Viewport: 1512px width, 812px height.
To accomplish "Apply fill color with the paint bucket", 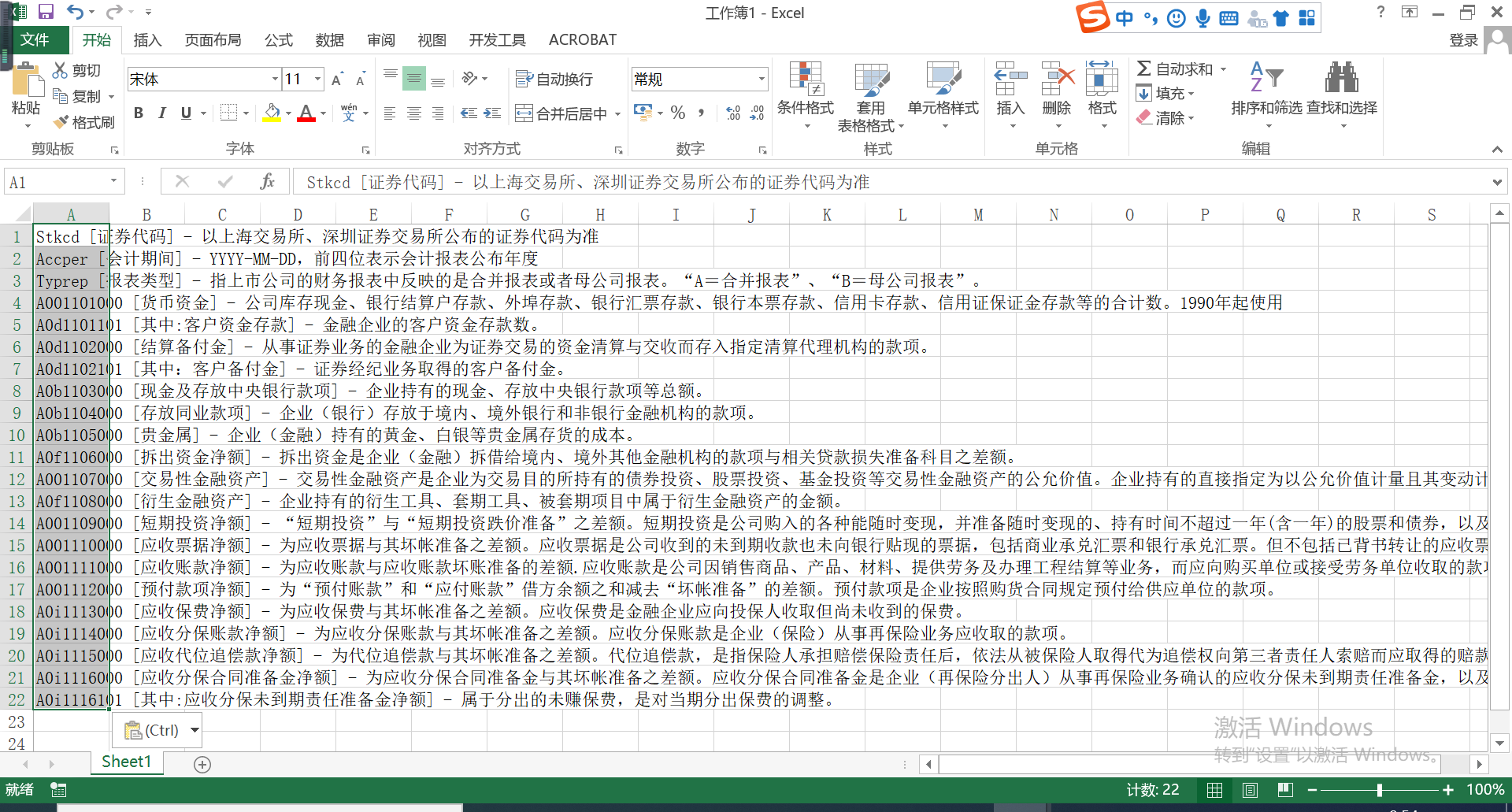I will coord(272,113).
